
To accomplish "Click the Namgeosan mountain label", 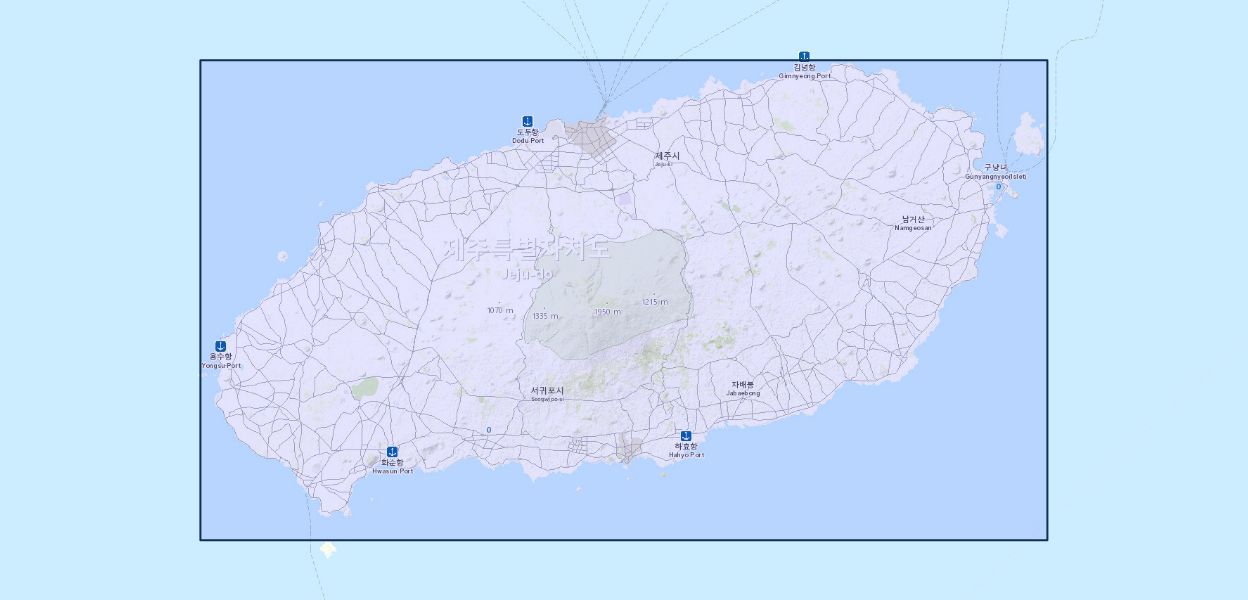I will (x=912, y=223).
